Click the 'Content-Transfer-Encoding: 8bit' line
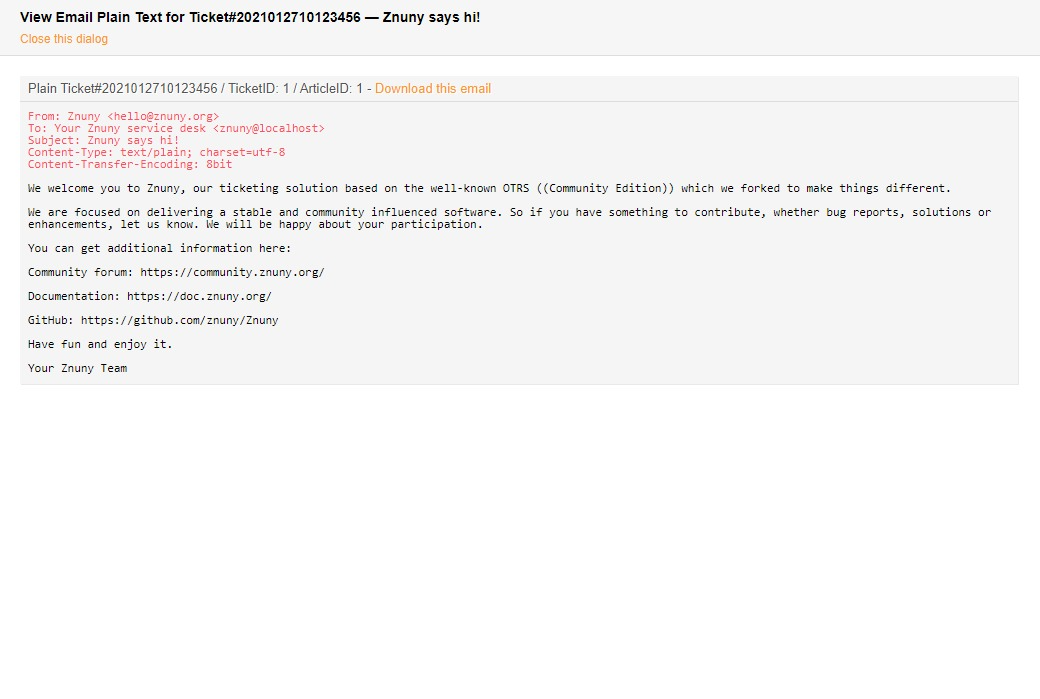Viewport: 1040px width, 699px height. coord(130,165)
